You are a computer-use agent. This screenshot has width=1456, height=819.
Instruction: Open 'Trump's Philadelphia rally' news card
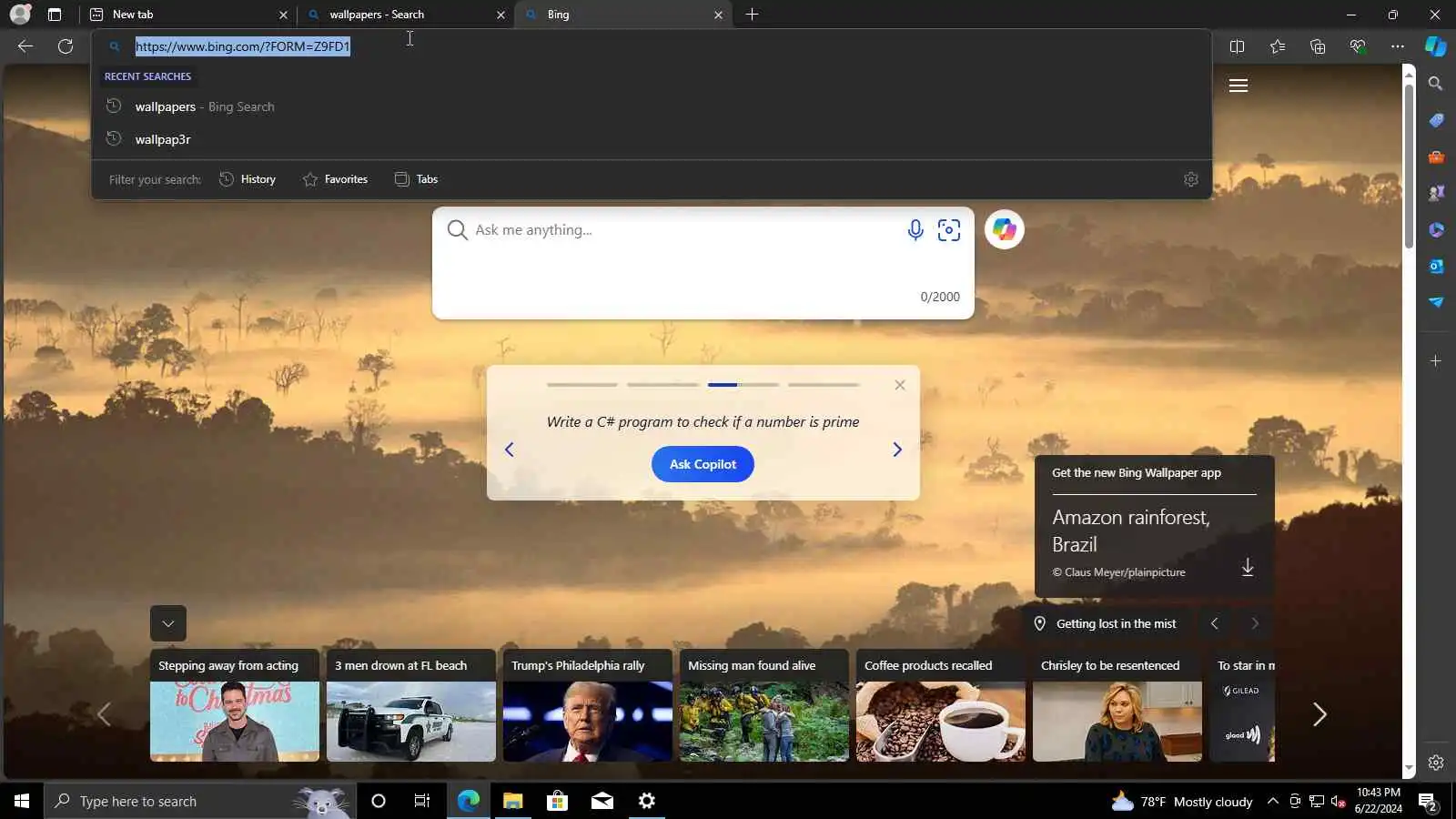click(588, 704)
